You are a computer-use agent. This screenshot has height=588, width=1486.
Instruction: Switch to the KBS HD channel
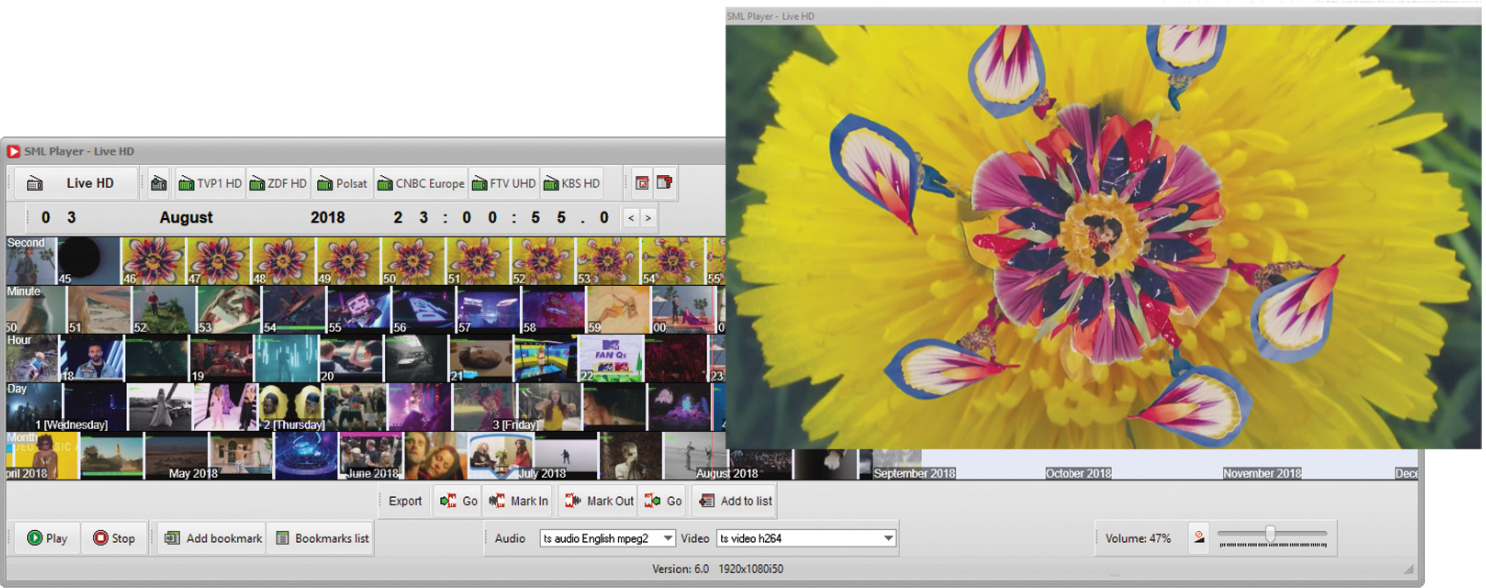(572, 184)
